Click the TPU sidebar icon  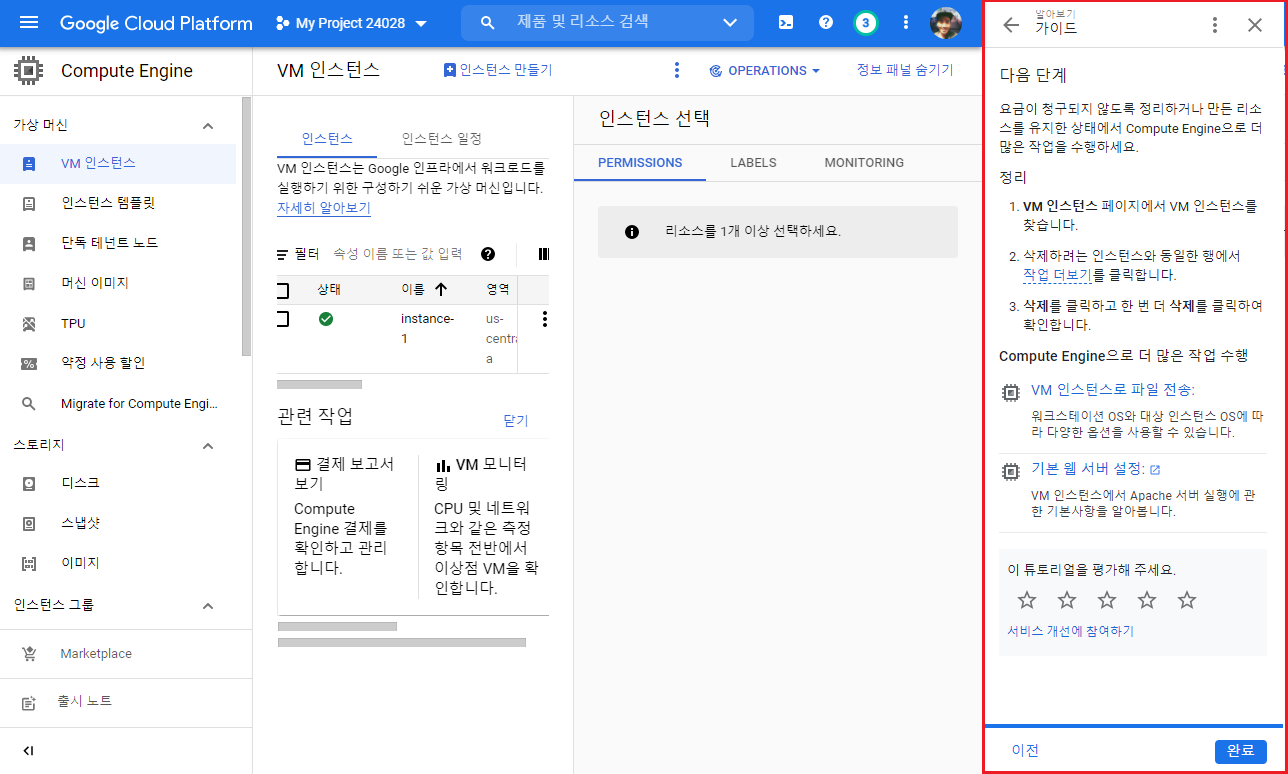tap(28, 323)
